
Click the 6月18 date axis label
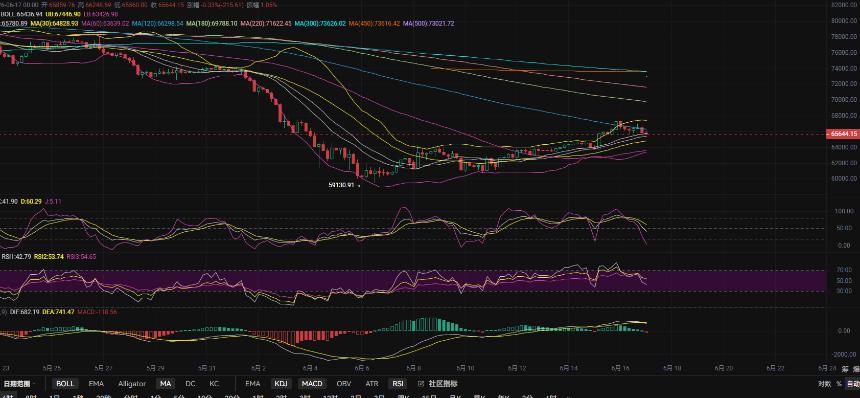(673, 368)
